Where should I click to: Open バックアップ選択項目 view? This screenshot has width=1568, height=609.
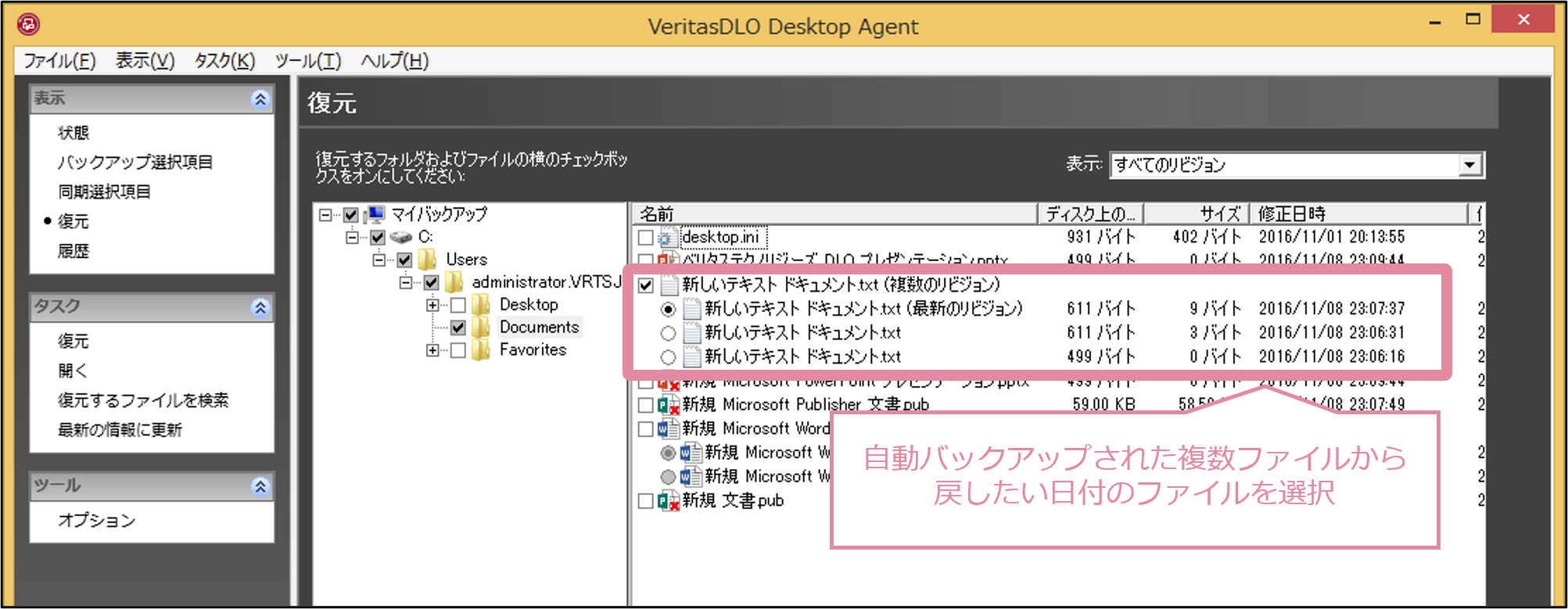[x=135, y=163]
